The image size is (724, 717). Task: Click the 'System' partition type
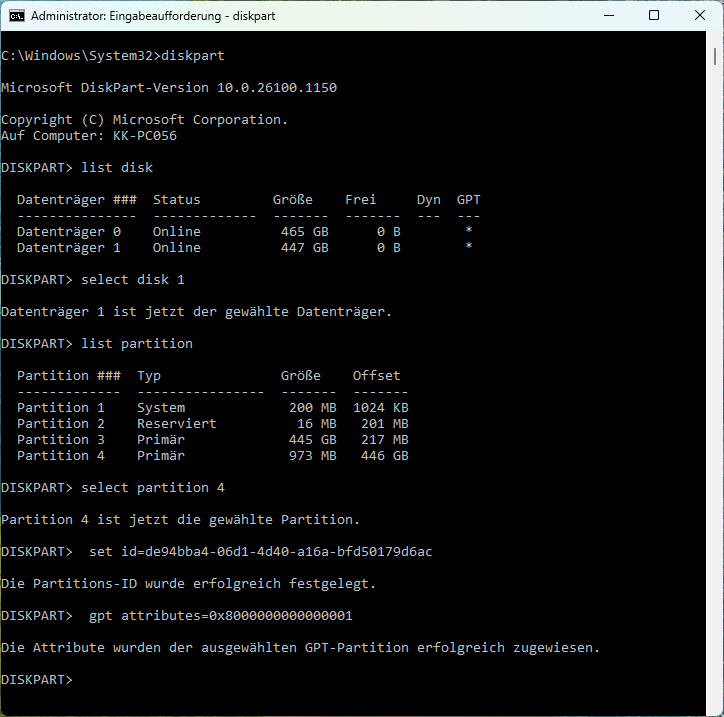tap(161, 408)
